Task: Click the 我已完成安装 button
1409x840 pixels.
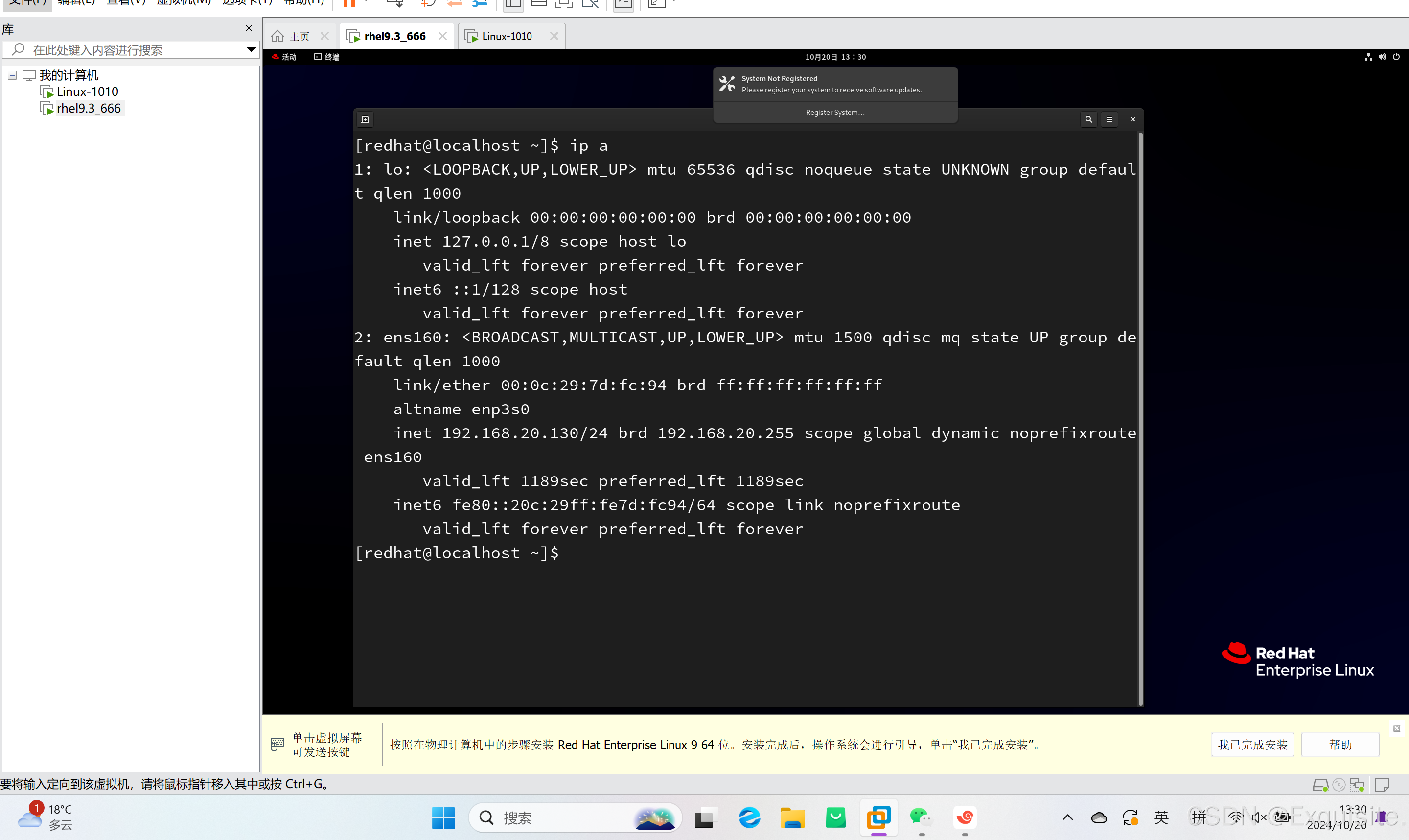Action: tap(1252, 744)
